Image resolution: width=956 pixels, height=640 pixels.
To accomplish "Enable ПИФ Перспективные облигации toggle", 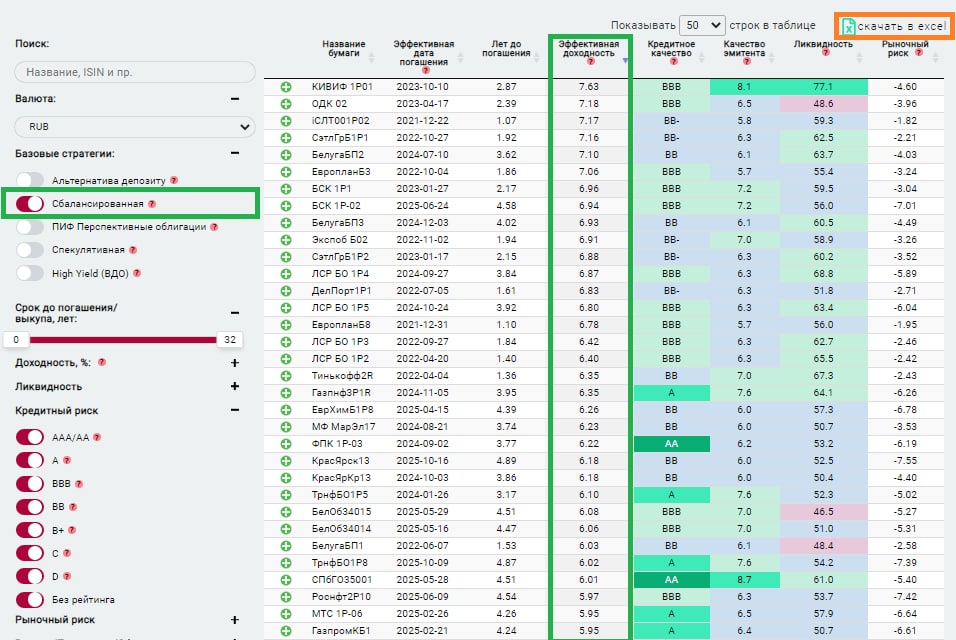I will 30,227.
